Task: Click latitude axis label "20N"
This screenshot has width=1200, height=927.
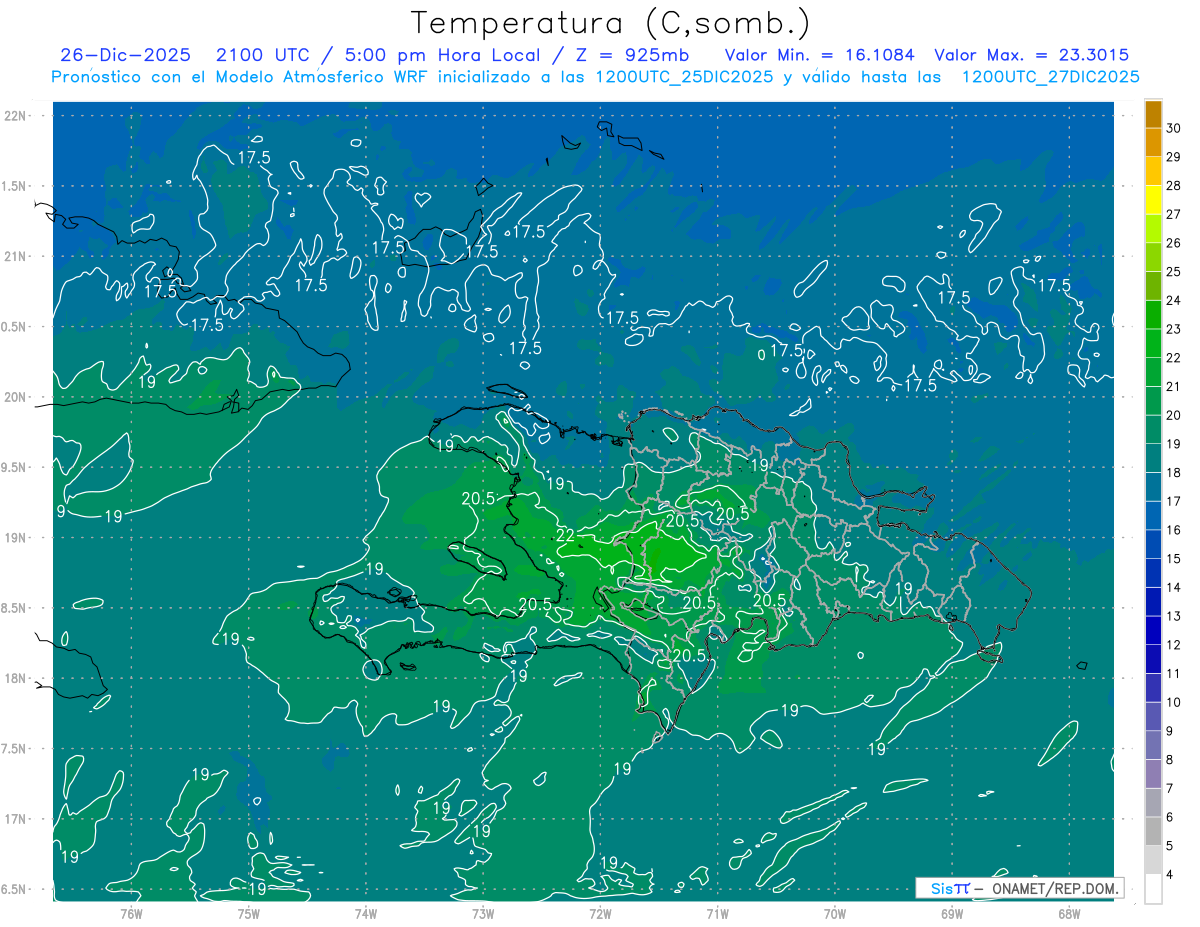Action: click(x=15, y=397)
